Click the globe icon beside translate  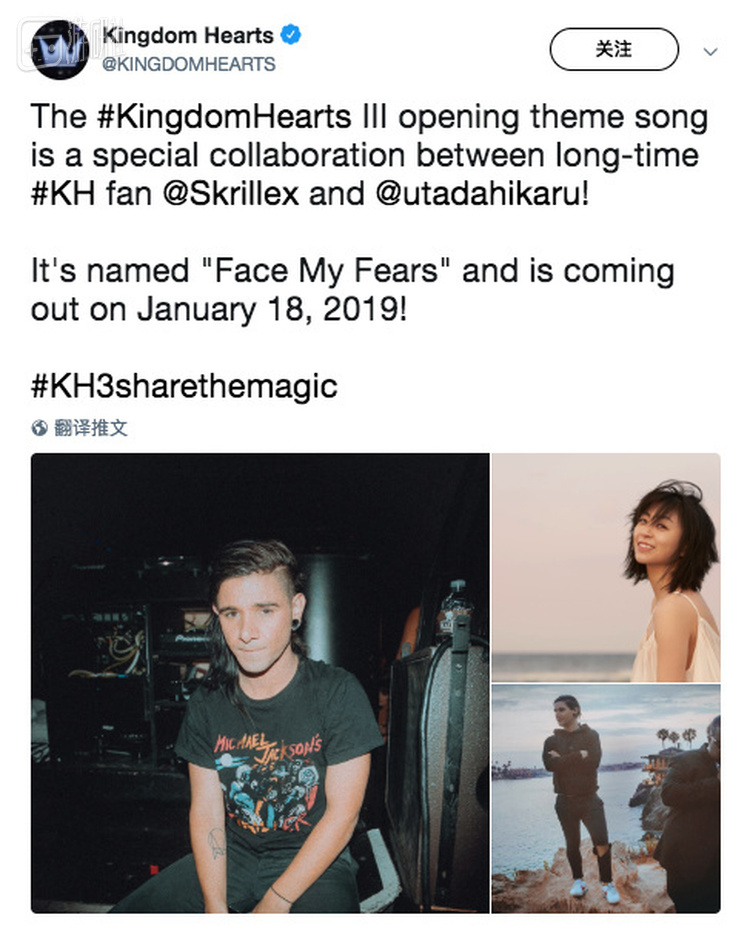pyautogui.click(x=40, y=429)
